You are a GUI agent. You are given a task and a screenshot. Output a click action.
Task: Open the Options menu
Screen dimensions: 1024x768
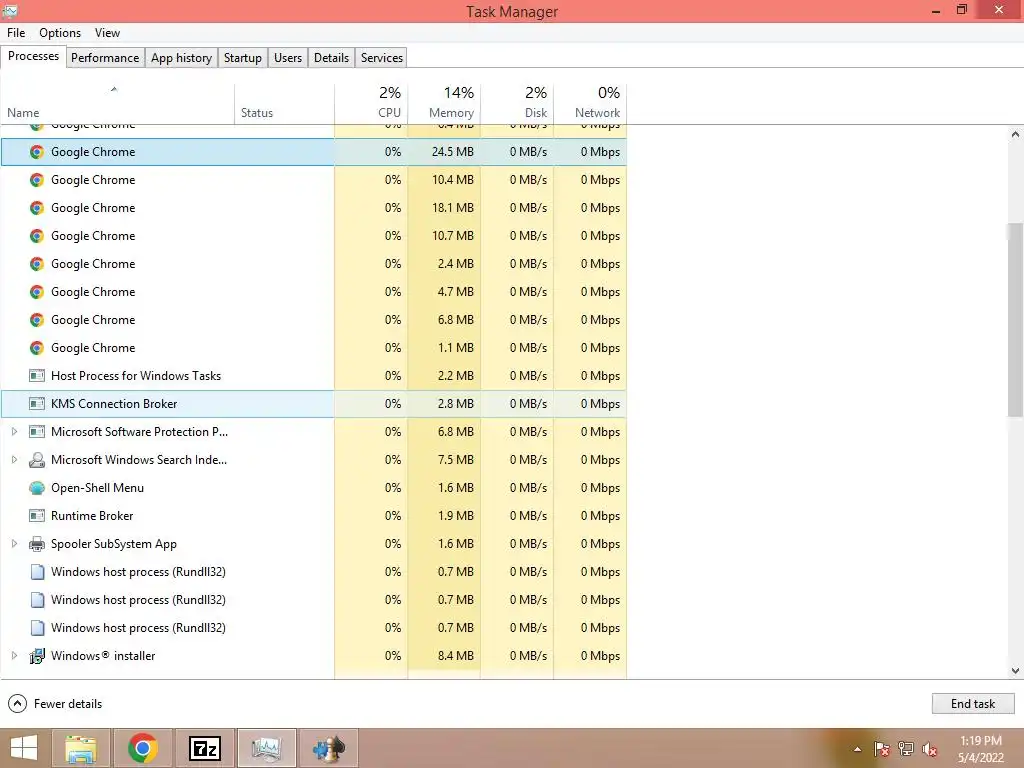tap(60, 33)
